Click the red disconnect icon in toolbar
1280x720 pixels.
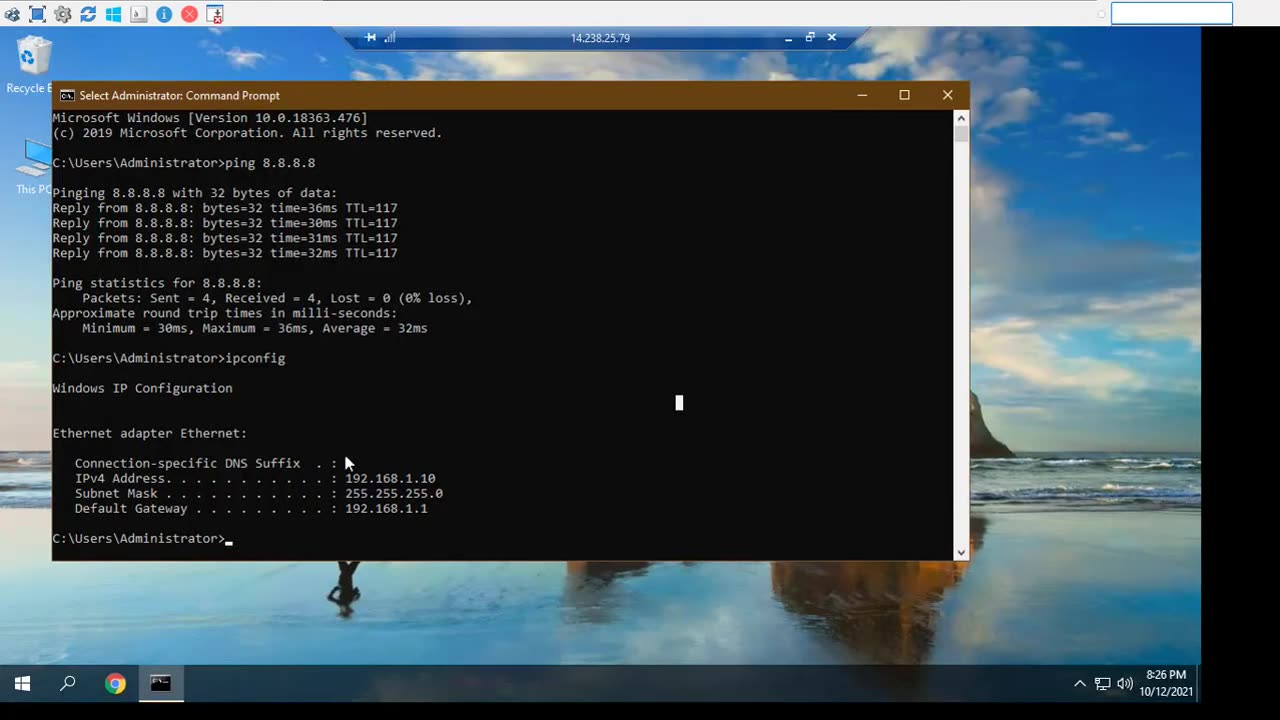tap(189, 14)
